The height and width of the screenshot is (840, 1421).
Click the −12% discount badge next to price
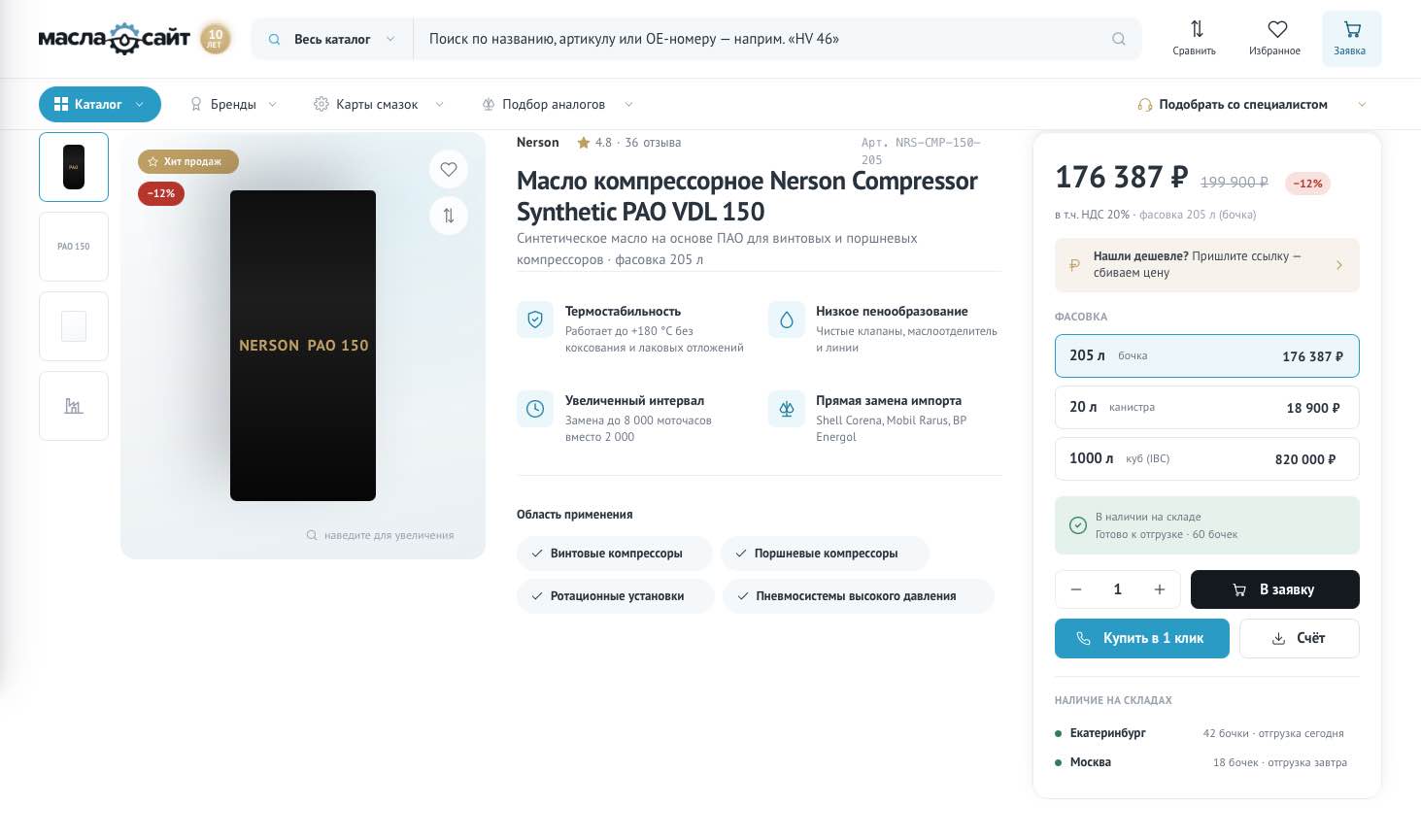tap(1307, 184)
